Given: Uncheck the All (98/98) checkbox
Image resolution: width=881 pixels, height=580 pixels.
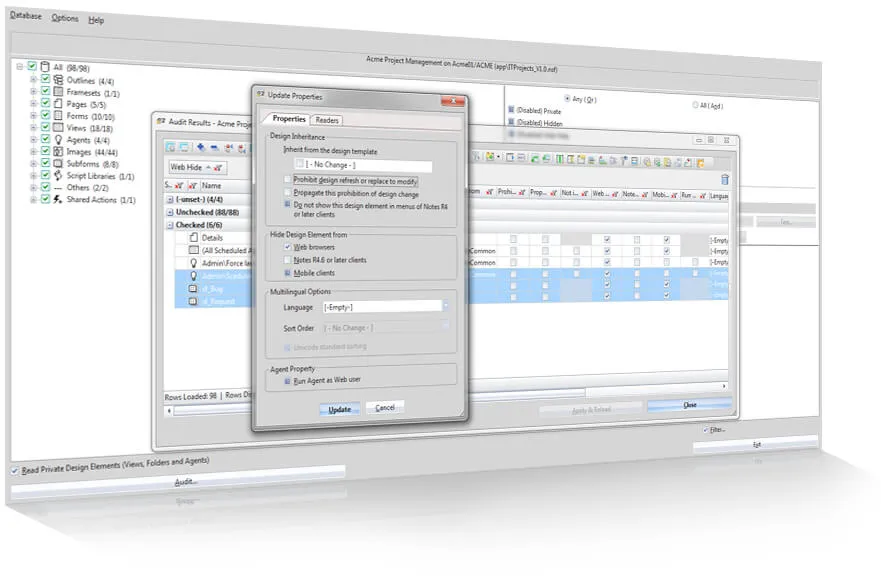Looking at the screenshot, I should click(33, 66).
